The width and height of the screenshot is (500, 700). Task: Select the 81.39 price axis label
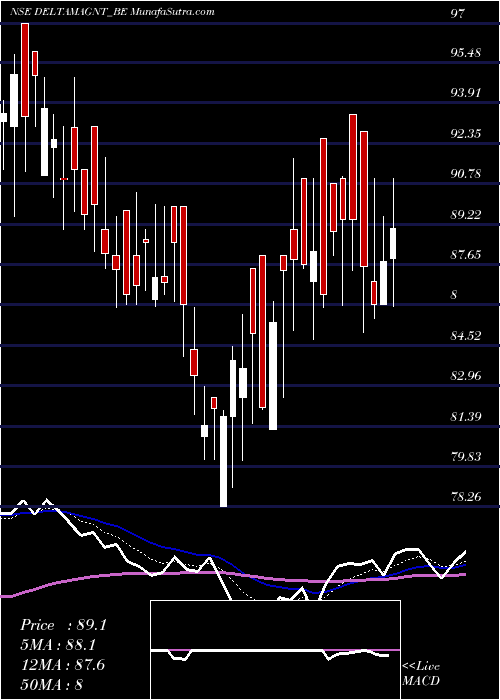tap(466, 417)
